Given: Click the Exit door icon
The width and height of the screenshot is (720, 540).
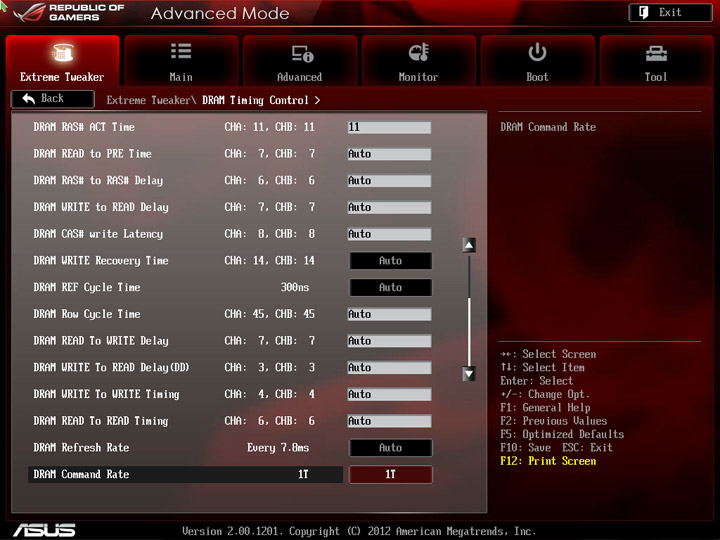Looking at the screenshot, I should tap(644, 12).
